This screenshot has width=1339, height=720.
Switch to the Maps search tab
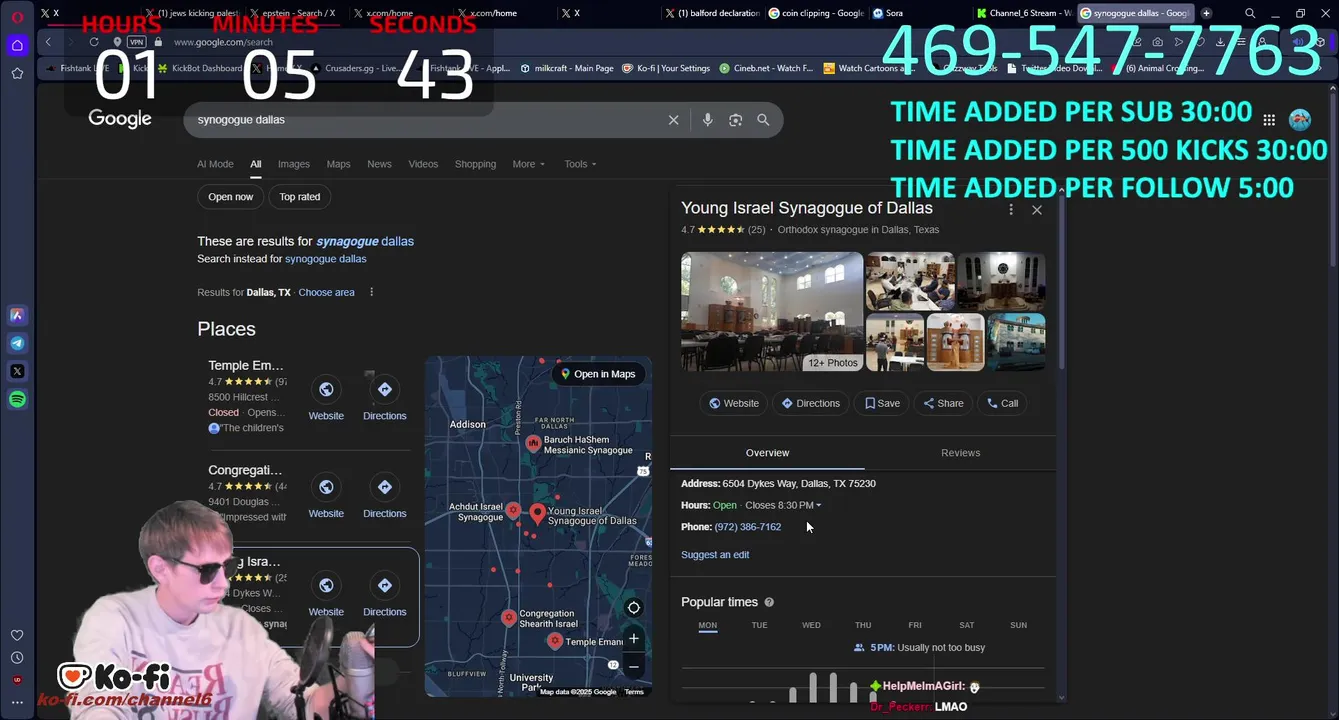pos(339,164)
